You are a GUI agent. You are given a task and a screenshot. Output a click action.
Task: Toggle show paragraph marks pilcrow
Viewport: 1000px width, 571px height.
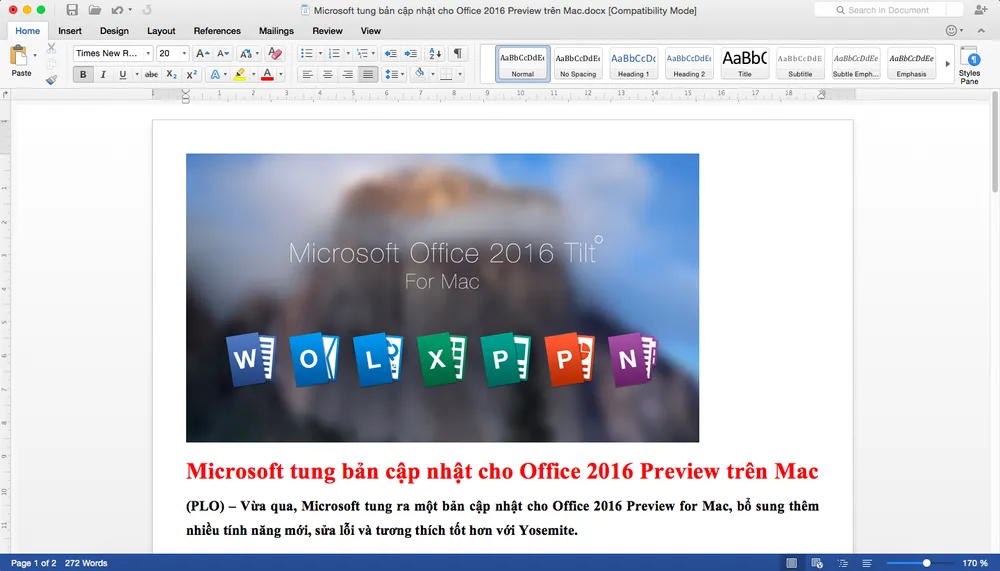pyautogui.click(x=457, y=54)
